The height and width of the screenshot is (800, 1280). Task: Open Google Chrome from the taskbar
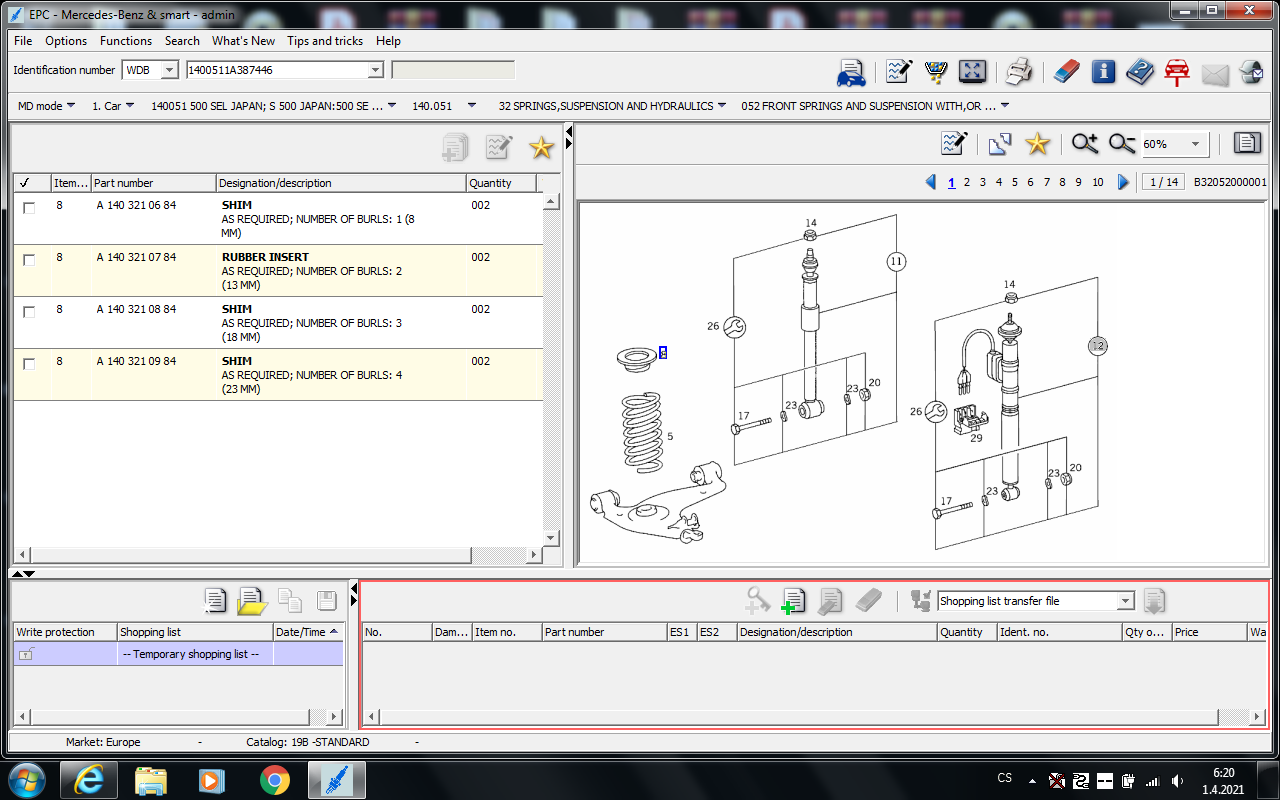point(275,780)
